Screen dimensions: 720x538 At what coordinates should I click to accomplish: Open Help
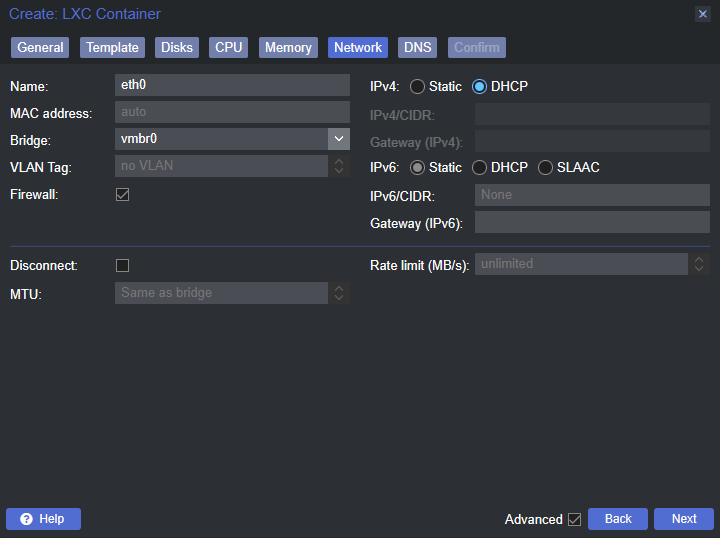43,519
